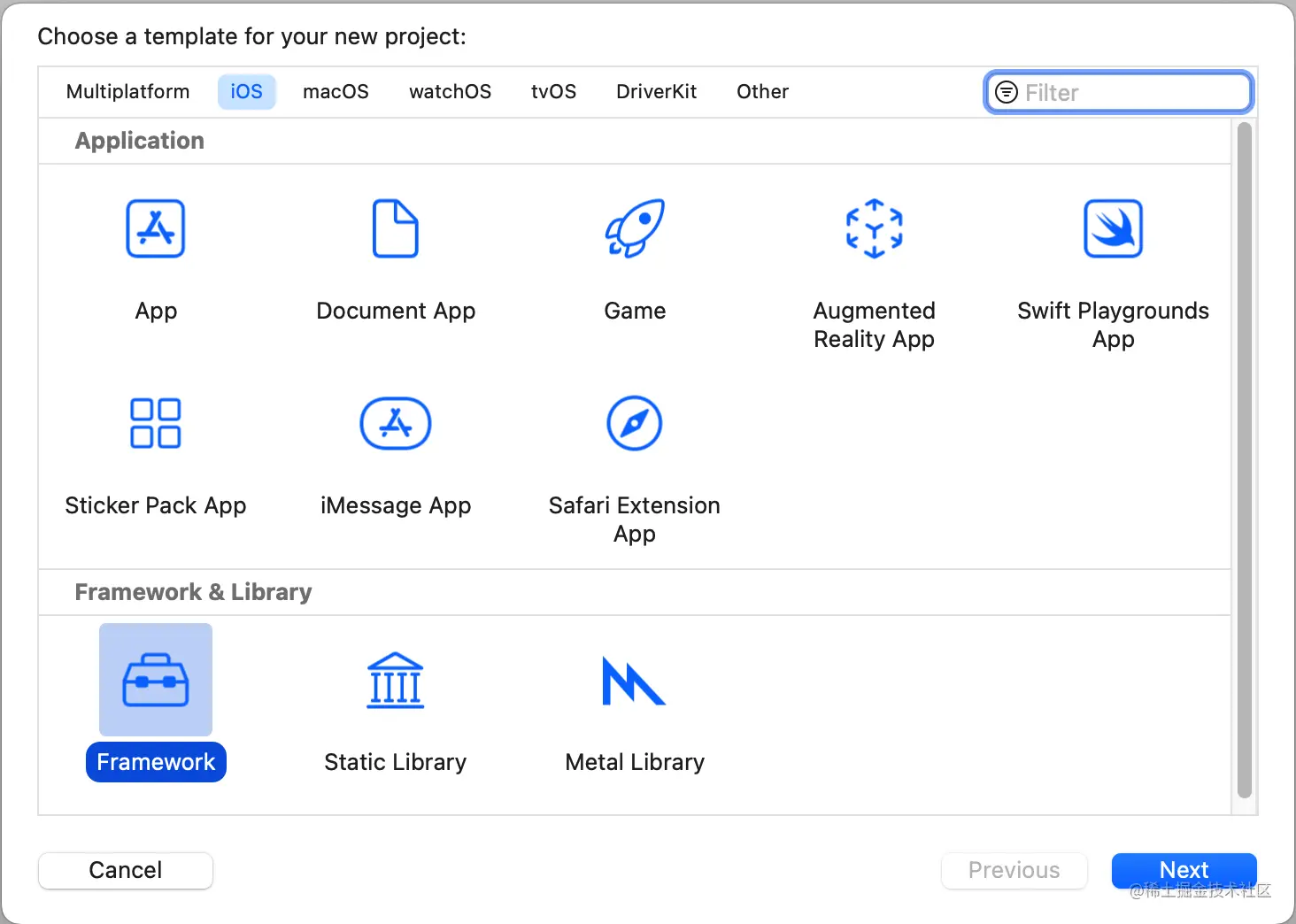
Task: Click the "Augmented Reality App" label
Action: 875,325
